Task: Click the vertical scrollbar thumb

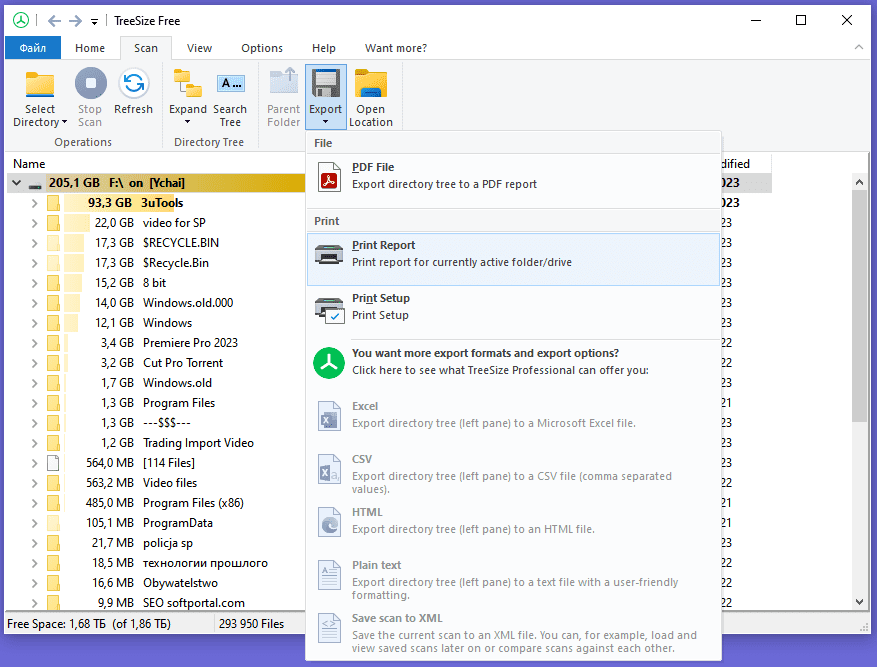Action: [859, 306]
